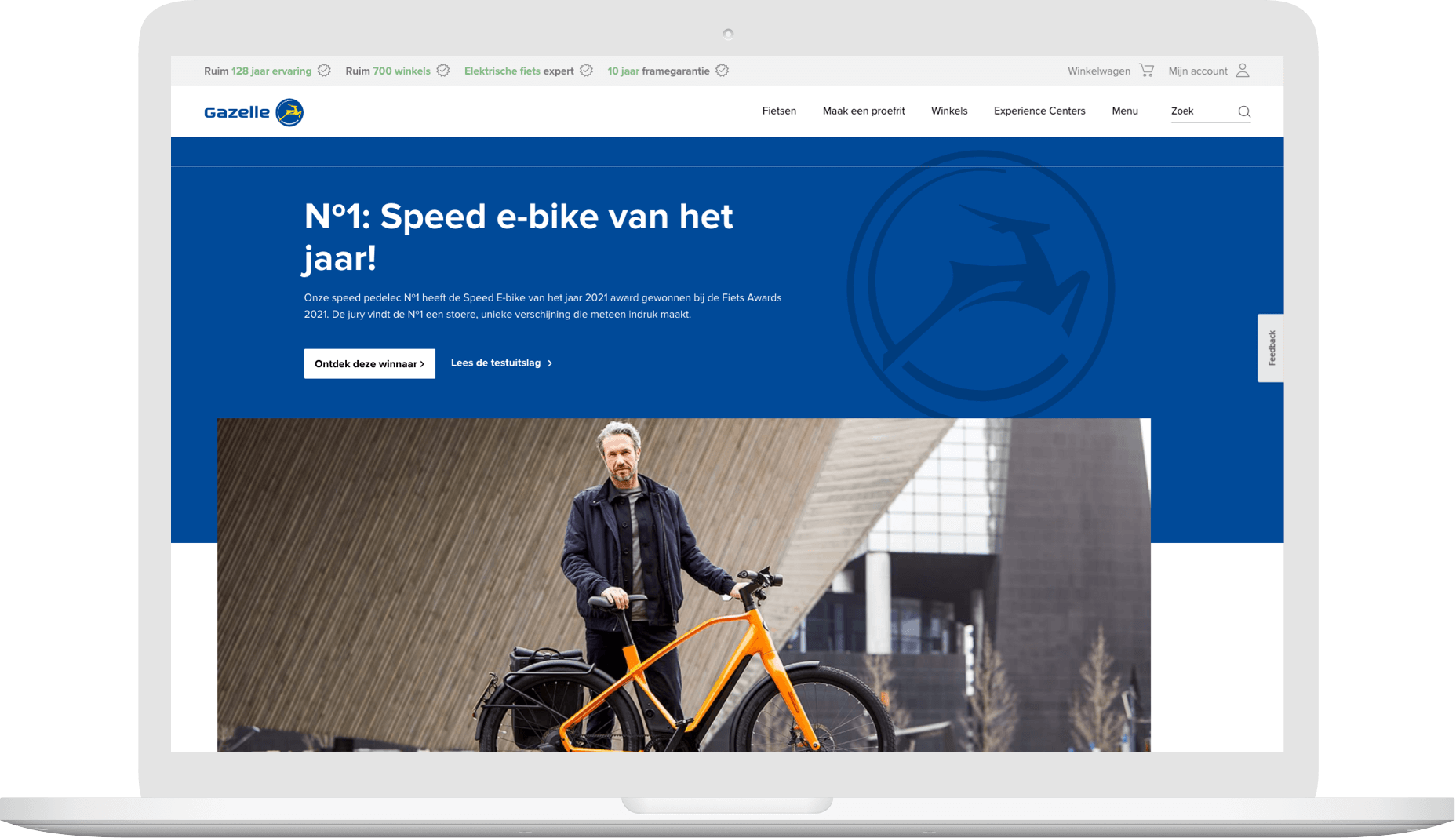Click the checkmark badge beside 700 winkels
The width and height of the screenshot is (1456, 838).
[x=443, y=71]
